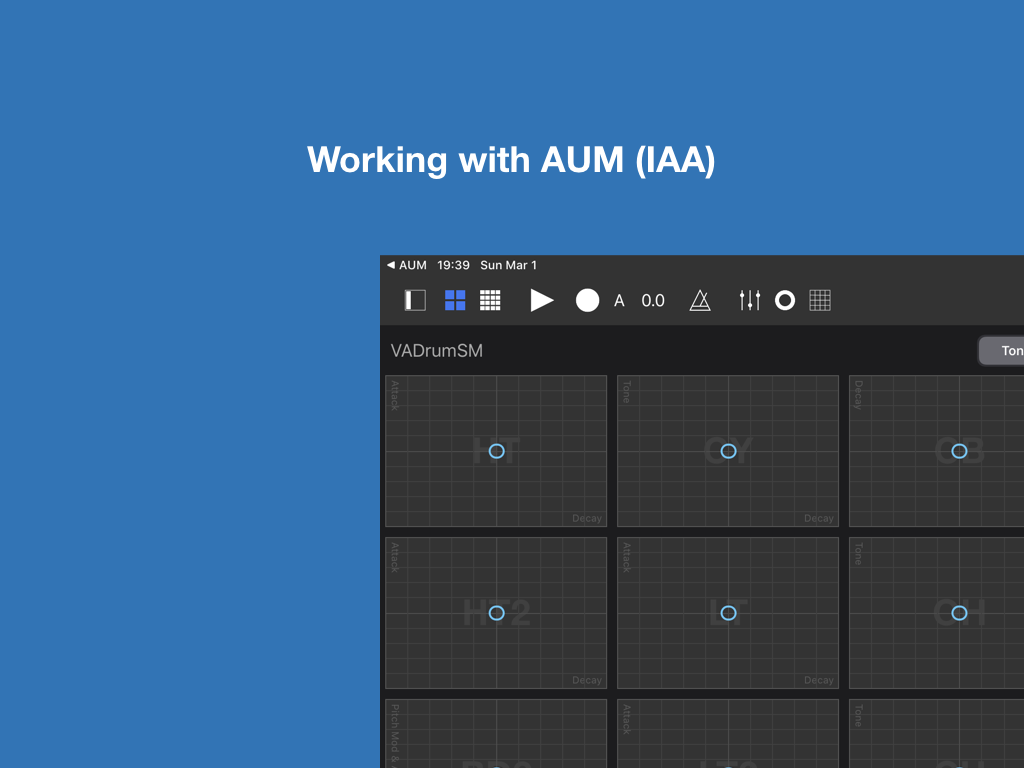Click the HT pad control point

(496, 451)
